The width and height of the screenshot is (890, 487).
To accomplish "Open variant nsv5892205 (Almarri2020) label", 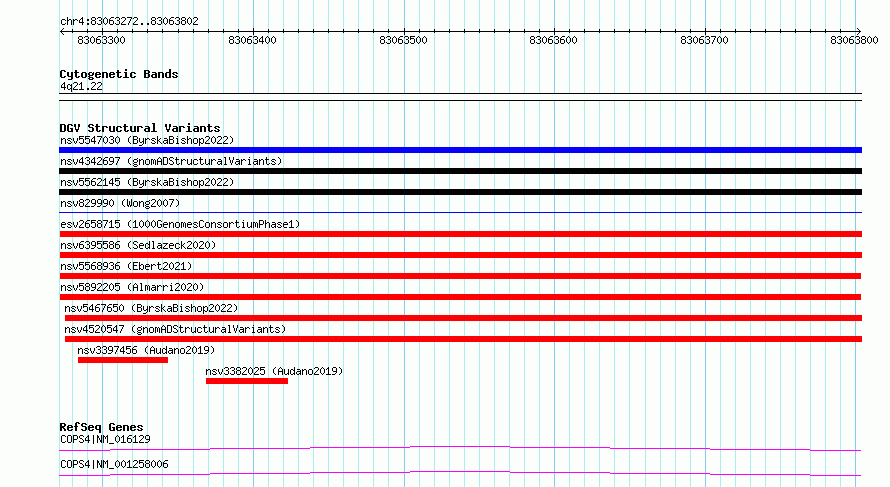I will pos(132,287).
